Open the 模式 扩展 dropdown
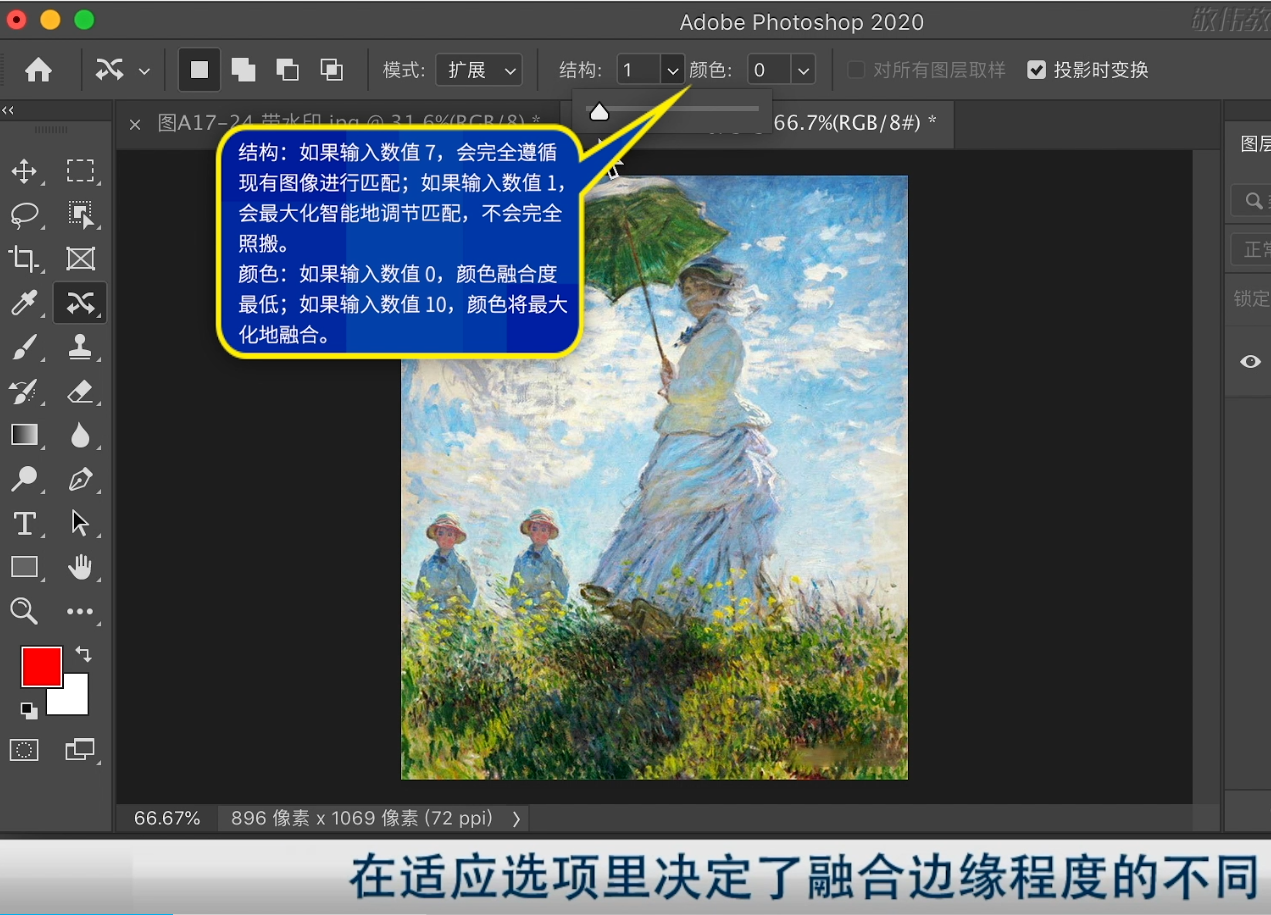The image size is (1271, 915). pos(479,70)
